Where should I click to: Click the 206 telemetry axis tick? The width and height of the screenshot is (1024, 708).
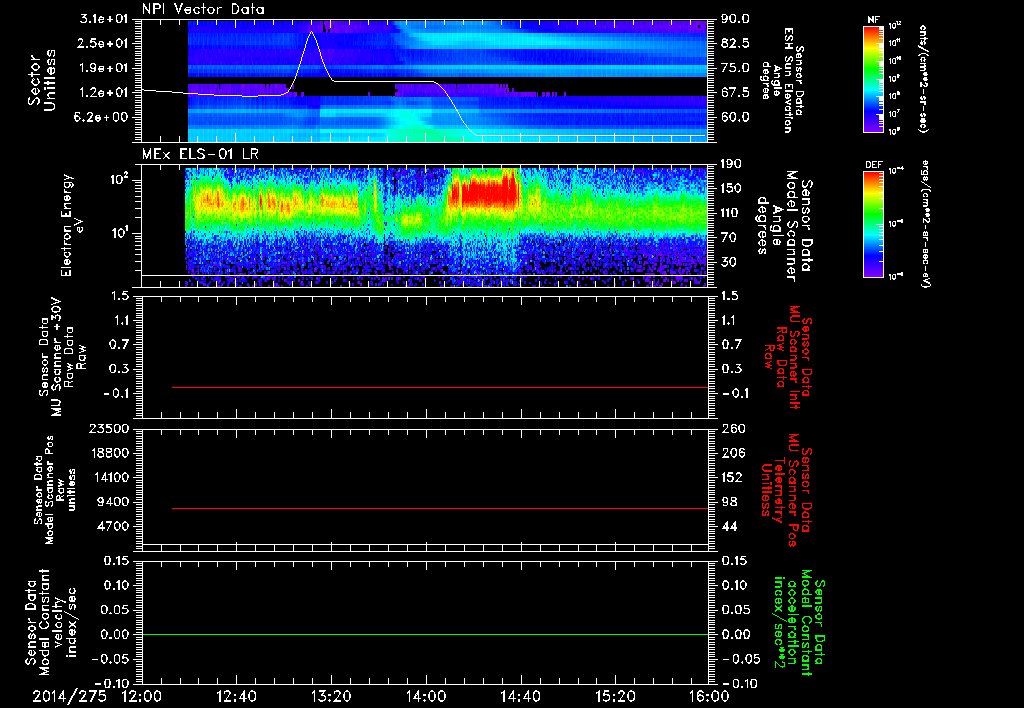click(731, 453)
